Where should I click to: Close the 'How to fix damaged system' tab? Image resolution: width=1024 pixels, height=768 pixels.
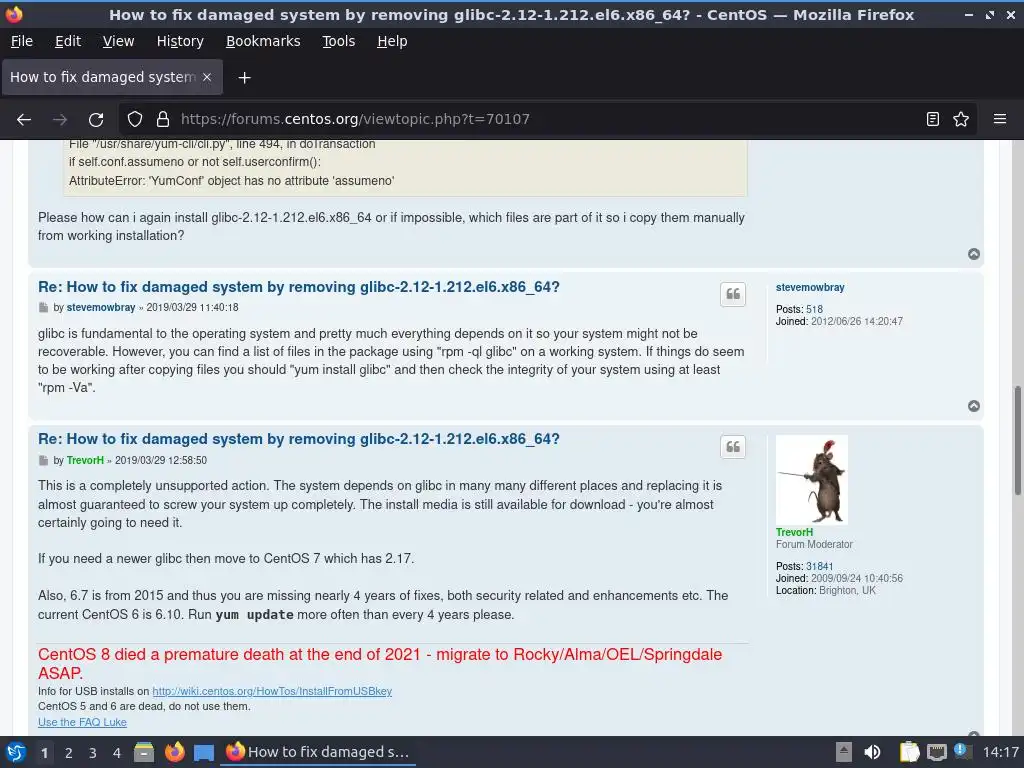[207, 77]
